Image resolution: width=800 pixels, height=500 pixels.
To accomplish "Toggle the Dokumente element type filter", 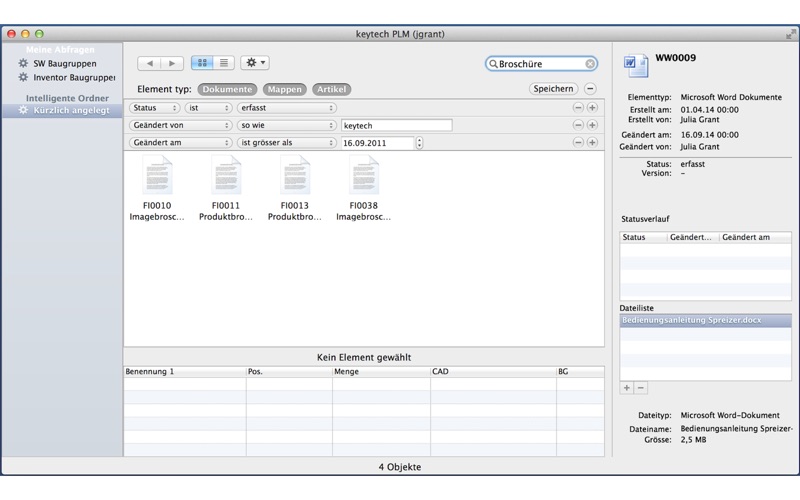I will pyautogui.click(x=227, y=89).
